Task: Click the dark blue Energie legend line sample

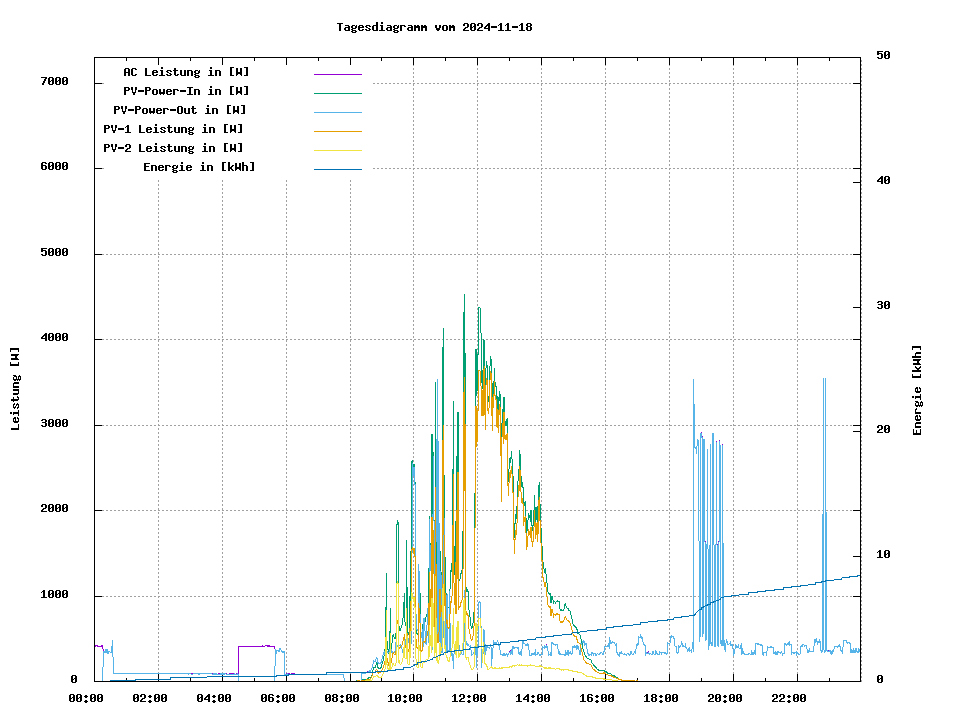Action: 337,168
